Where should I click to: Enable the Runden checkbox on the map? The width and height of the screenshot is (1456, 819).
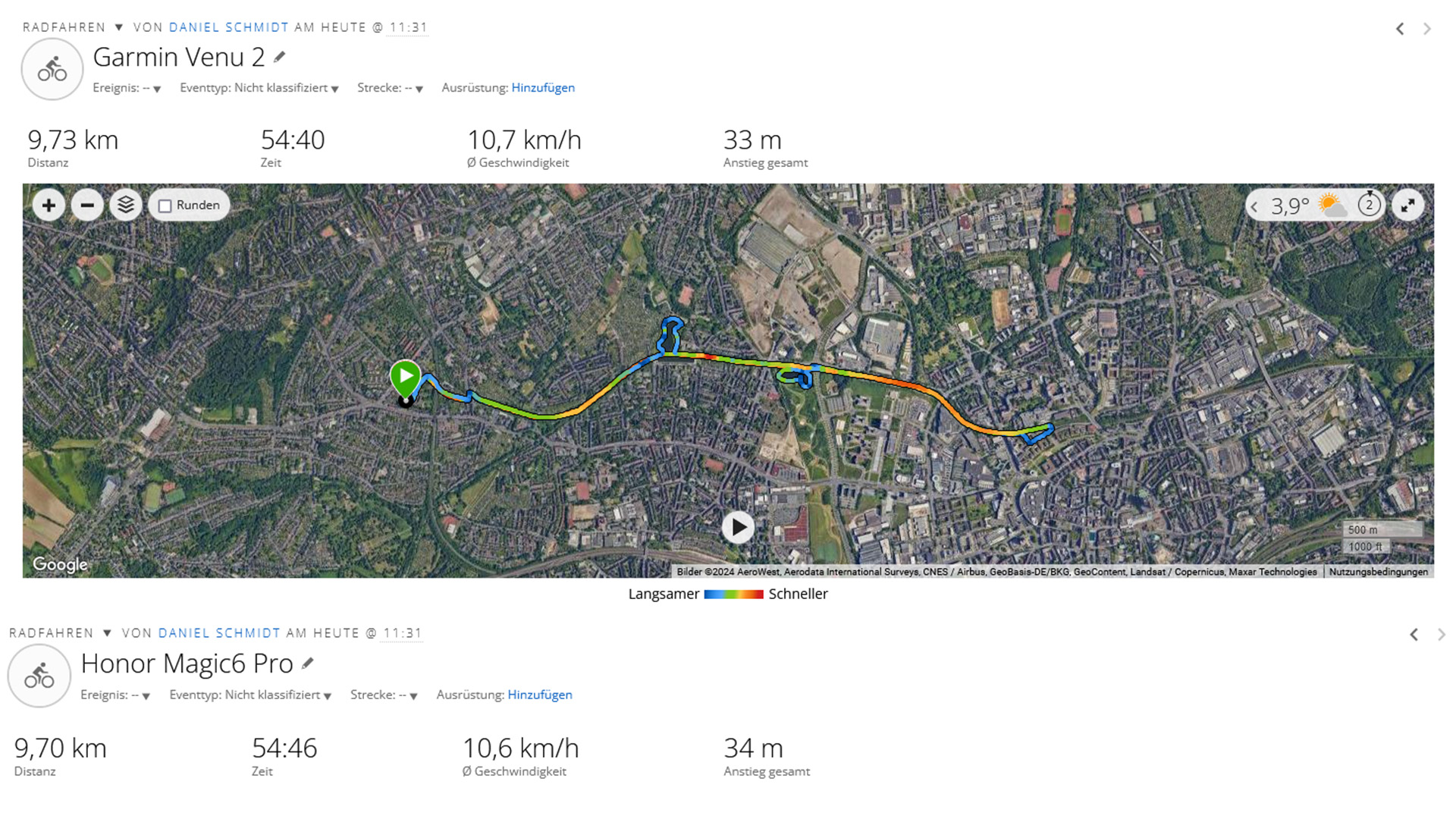click(x=165, y=206)
